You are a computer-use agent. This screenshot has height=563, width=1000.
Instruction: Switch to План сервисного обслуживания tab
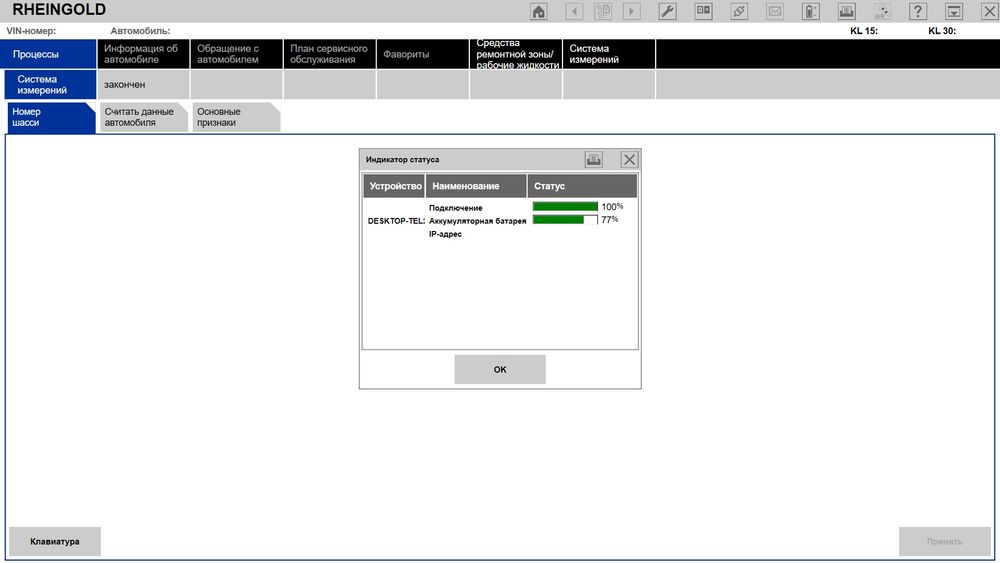329,54
